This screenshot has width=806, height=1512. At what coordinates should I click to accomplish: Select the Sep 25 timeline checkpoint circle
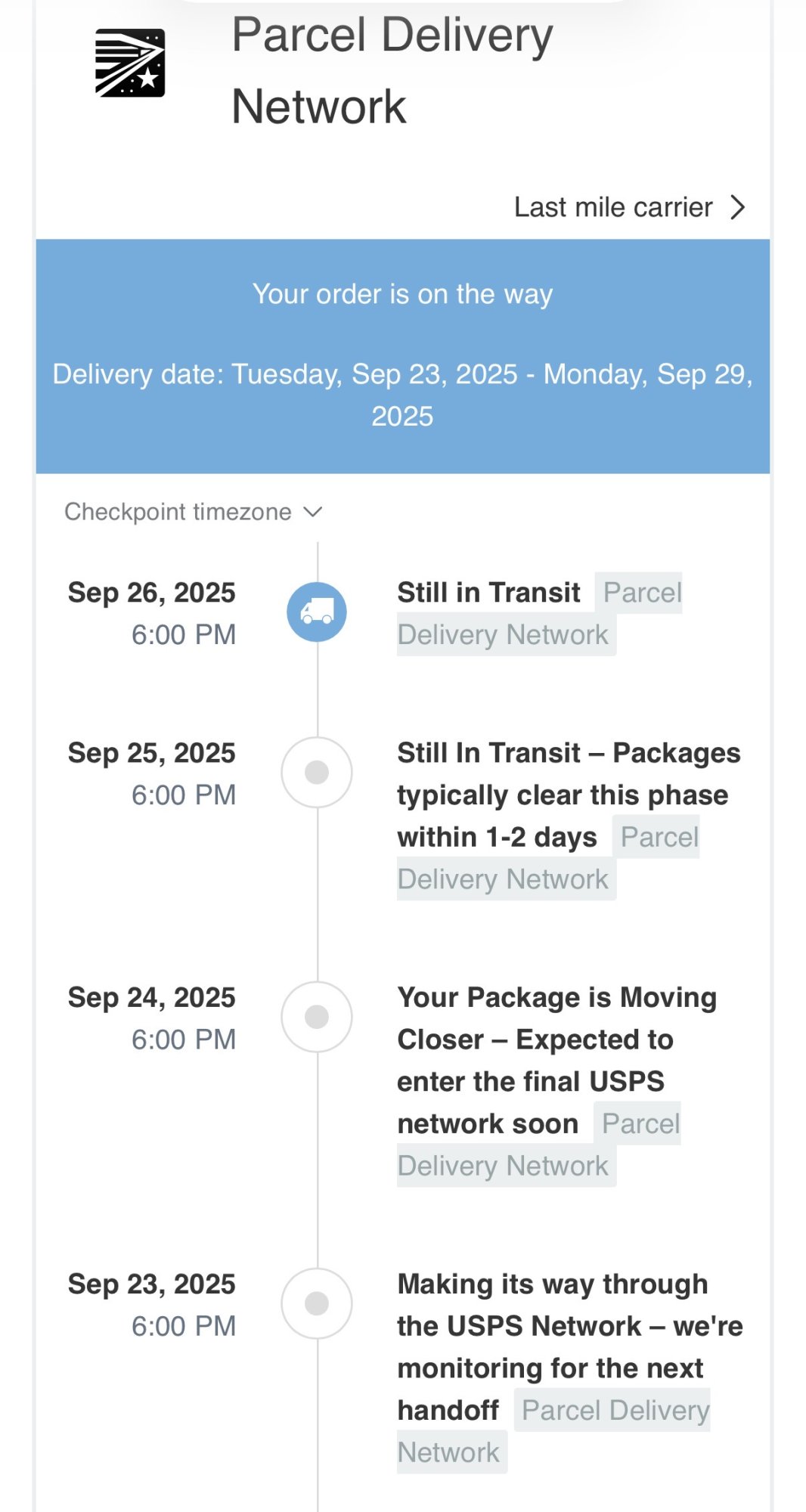(x=317, y=772)
